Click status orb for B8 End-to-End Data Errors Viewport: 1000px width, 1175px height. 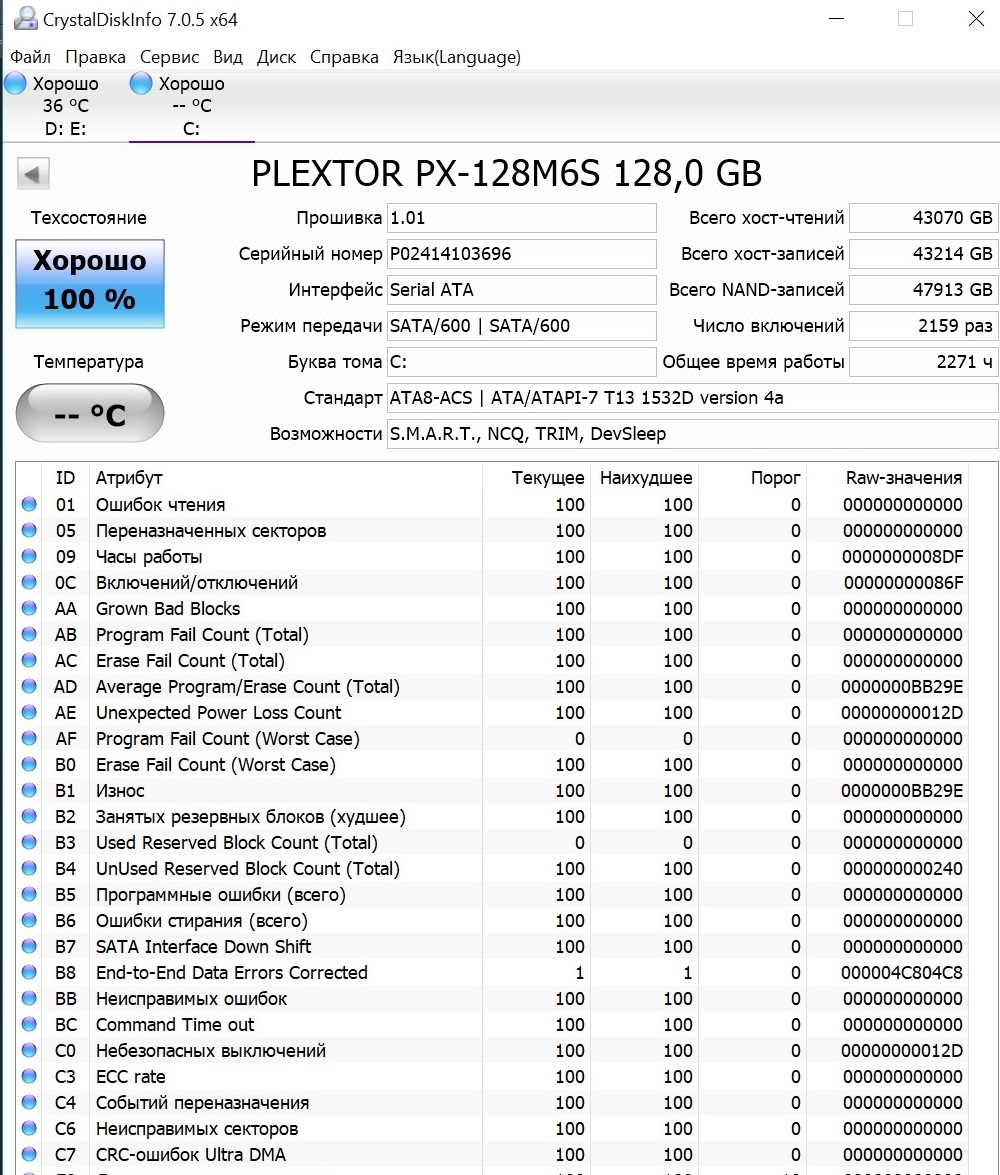[x=29, y=972]
